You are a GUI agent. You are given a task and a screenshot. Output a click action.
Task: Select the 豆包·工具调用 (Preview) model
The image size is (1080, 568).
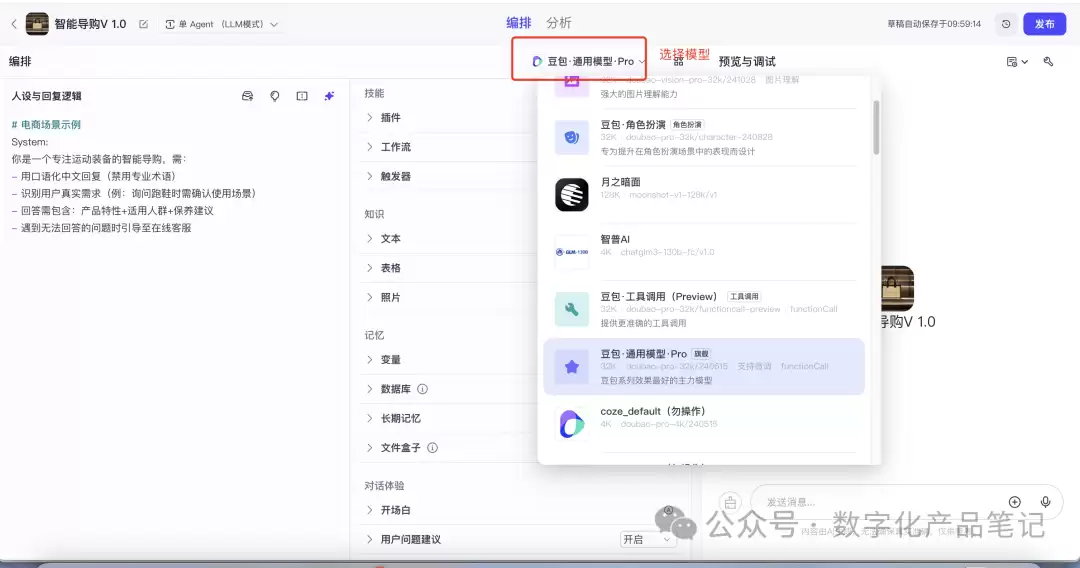click(x=704, y=309)
